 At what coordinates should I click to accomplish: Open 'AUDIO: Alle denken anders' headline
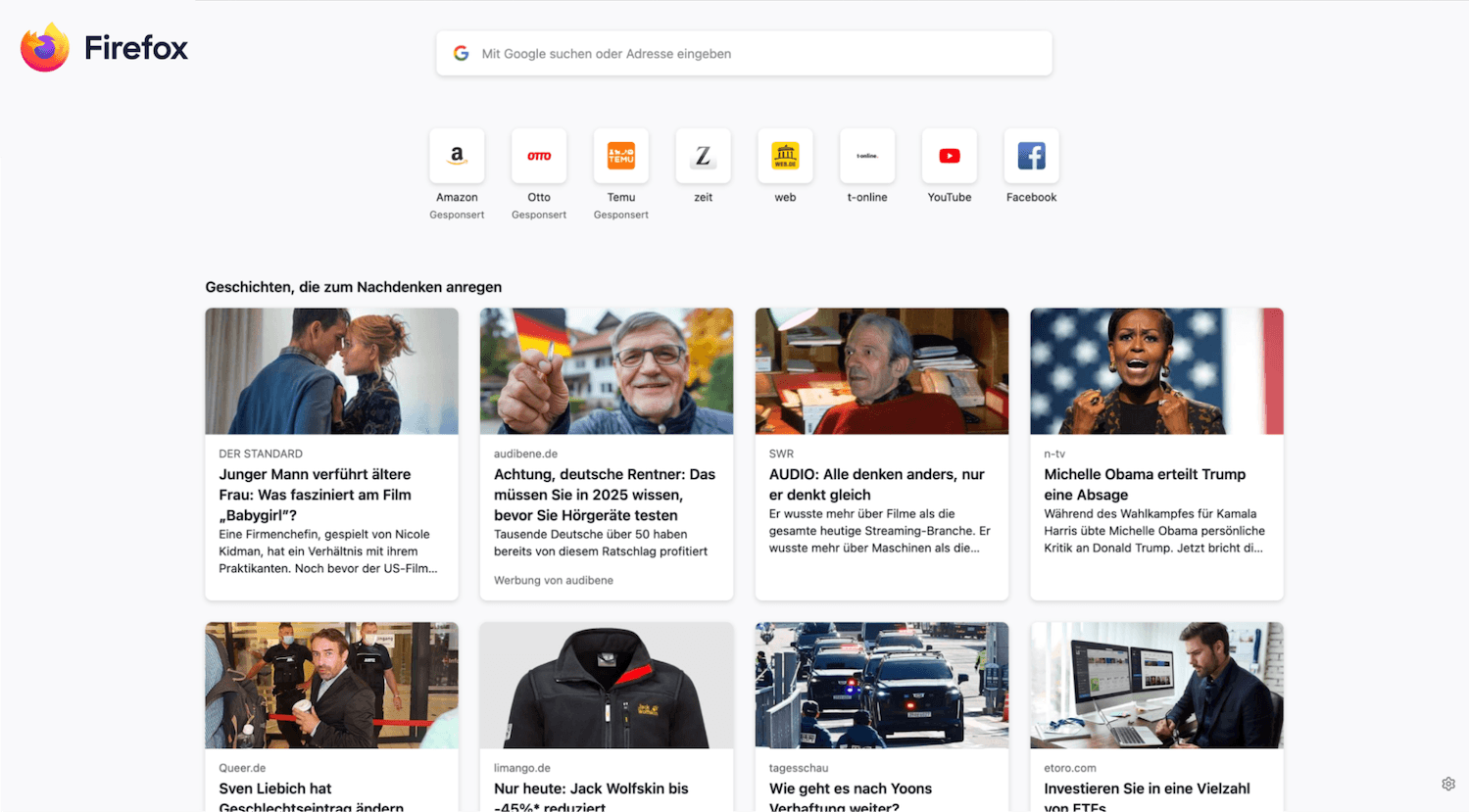[x=877, y=485]
